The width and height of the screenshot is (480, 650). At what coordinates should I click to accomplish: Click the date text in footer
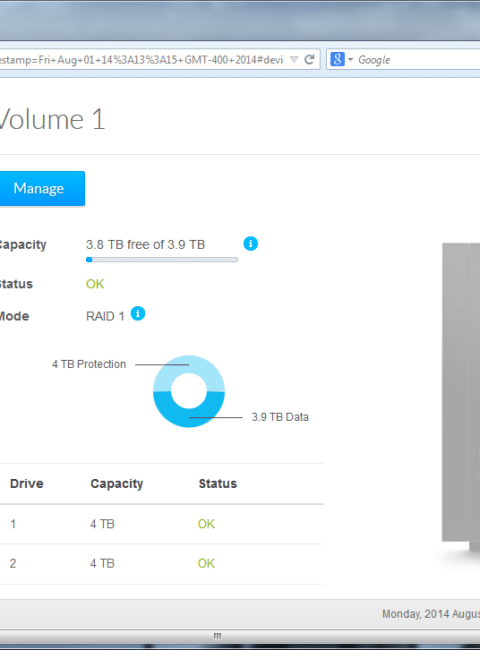tap(431, 614)
